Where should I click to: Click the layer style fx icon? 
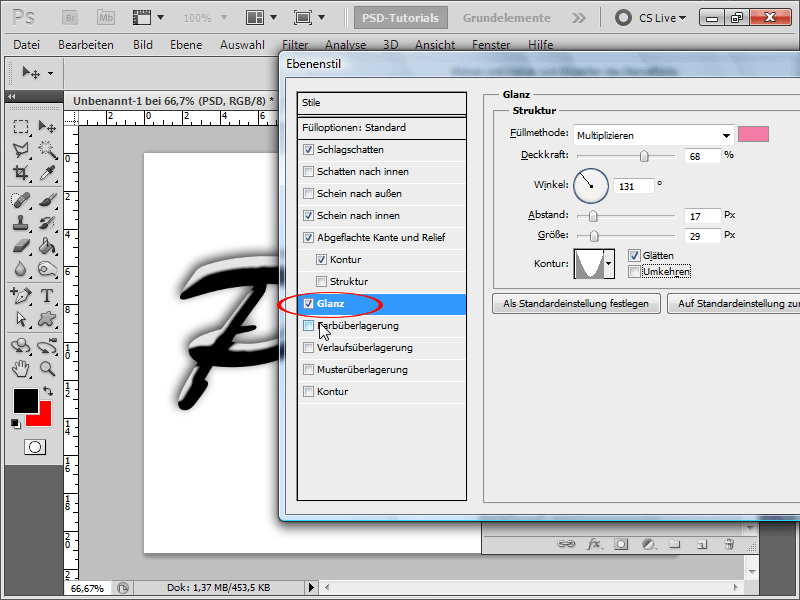[593, 544]
